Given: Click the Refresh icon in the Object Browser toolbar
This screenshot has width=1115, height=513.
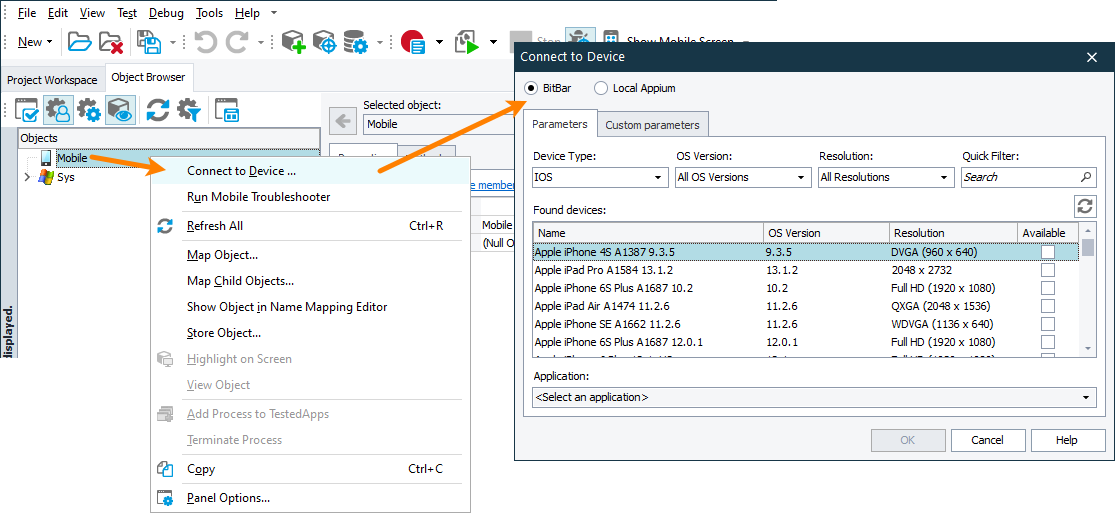Looking at the screenshot, I should click(x=157, y=110).
